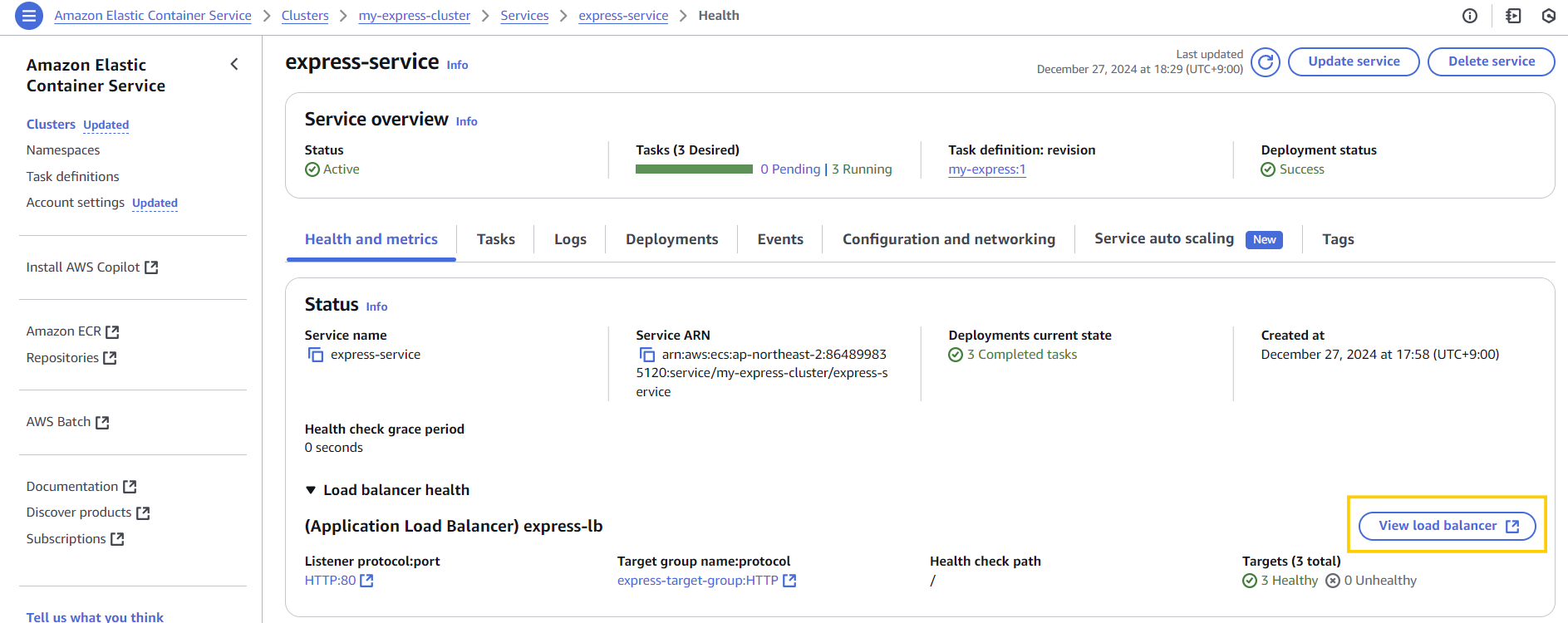Open the my-express:1 task definition link
Screen dimensions: 1568x623
pyautogui.click(x=986, y=169)
